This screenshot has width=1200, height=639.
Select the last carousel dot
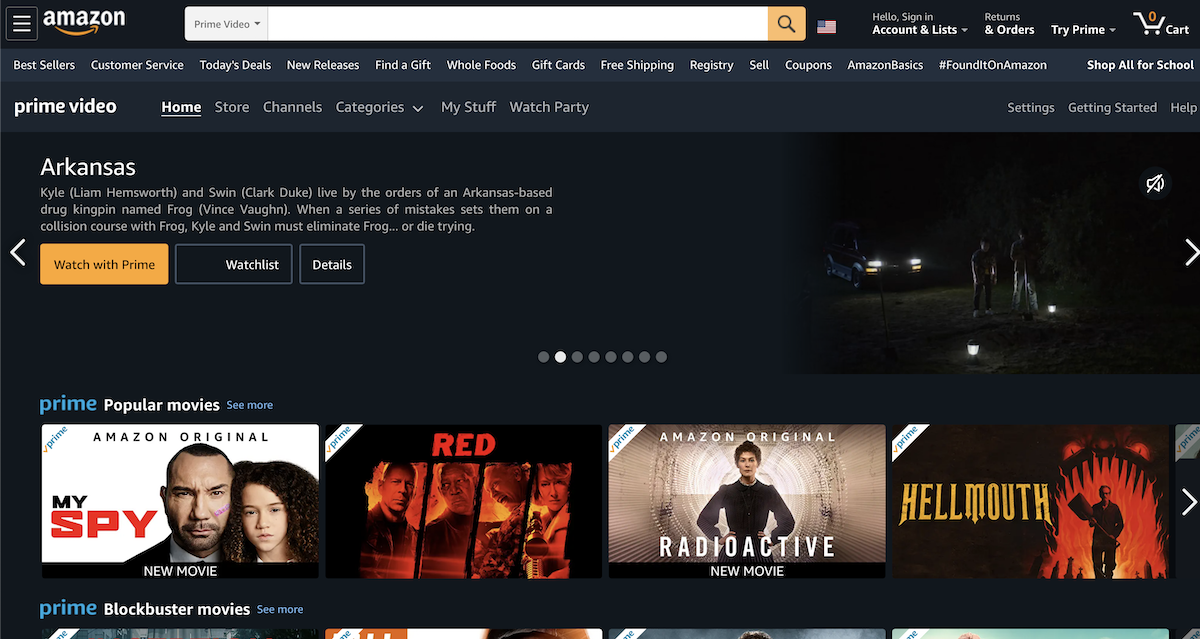661,357
